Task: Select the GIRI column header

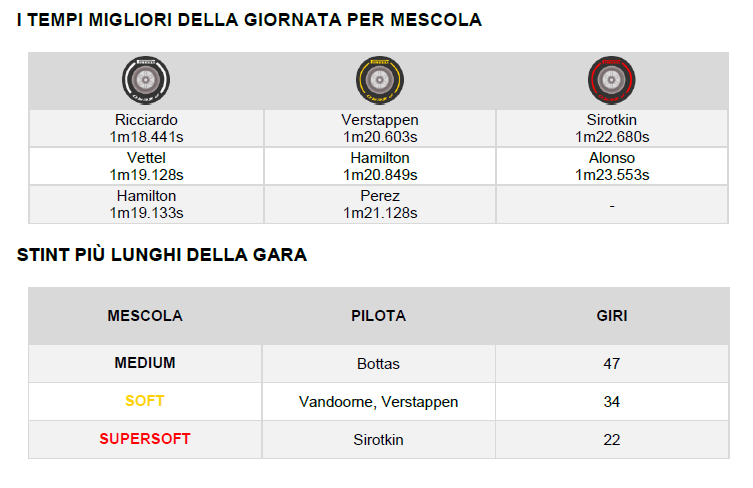Action: 611,316
